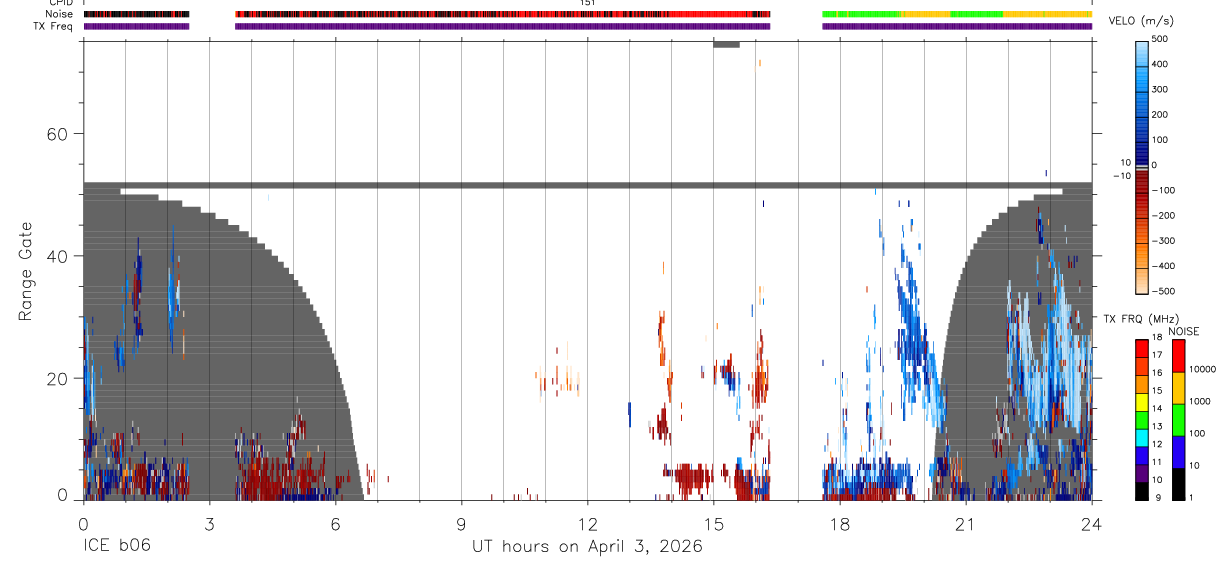Click the yellow-orange NOISE colorbar segment
This screenshot has height=567, width=1228.
coord(1179,388)
